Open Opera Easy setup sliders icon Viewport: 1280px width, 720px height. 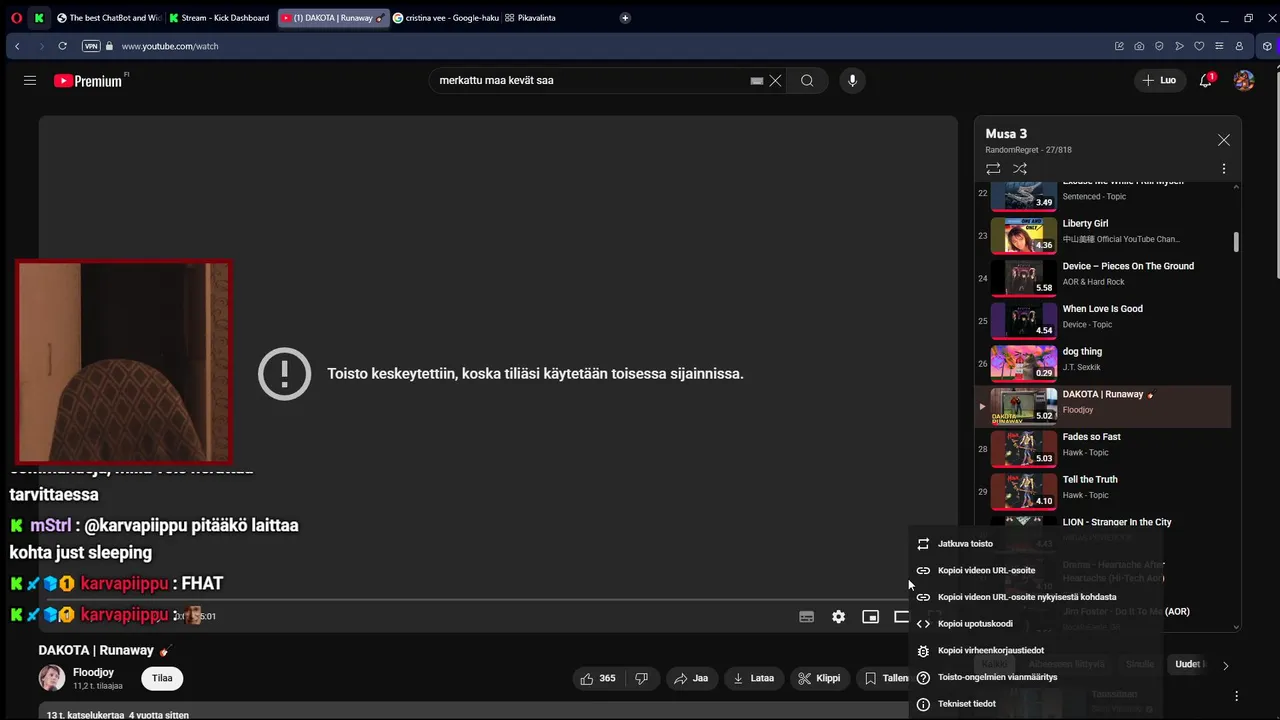tap(1219, 46)
